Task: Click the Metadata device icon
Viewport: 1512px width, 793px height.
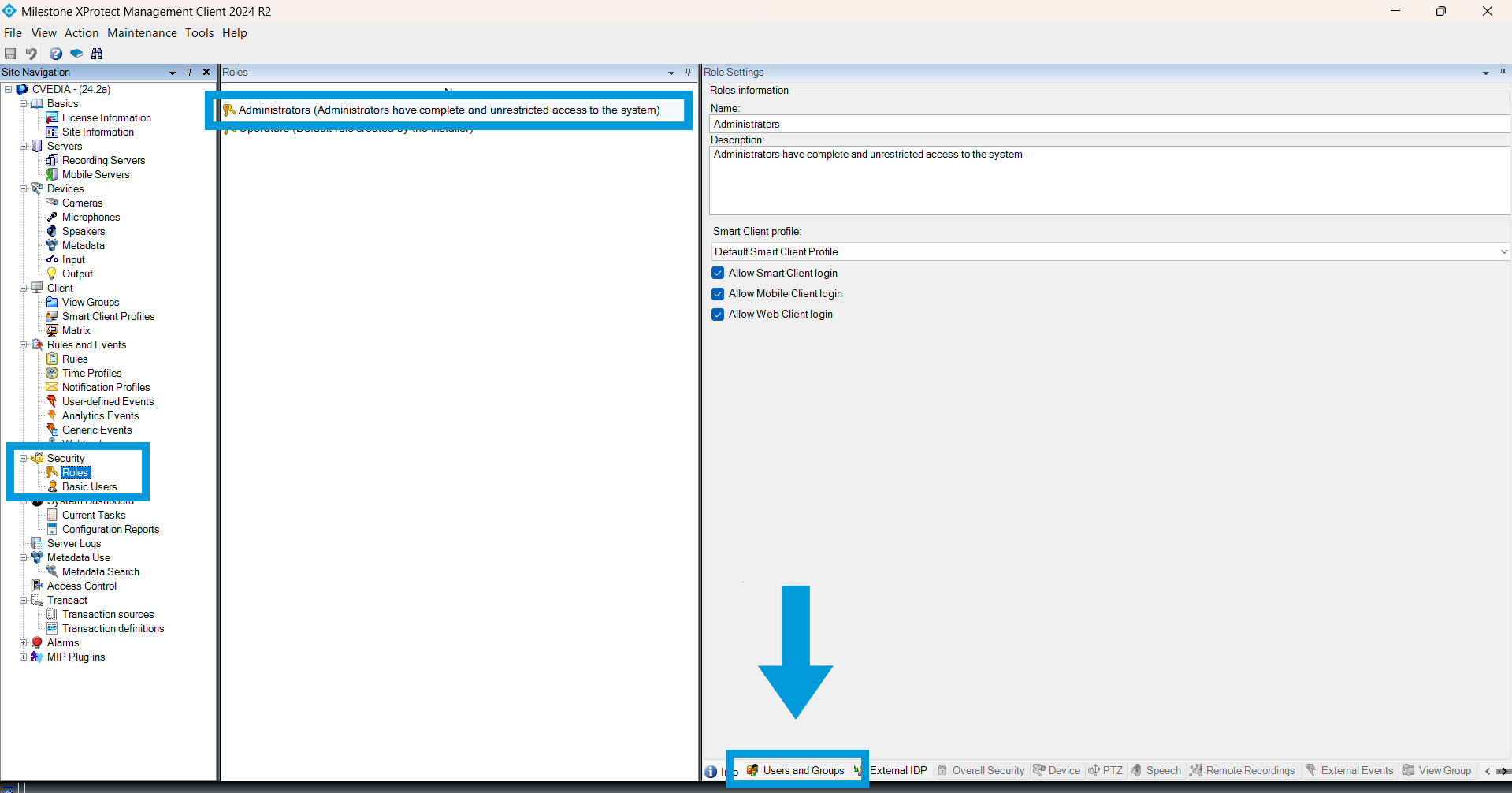Action: [52, 245]
